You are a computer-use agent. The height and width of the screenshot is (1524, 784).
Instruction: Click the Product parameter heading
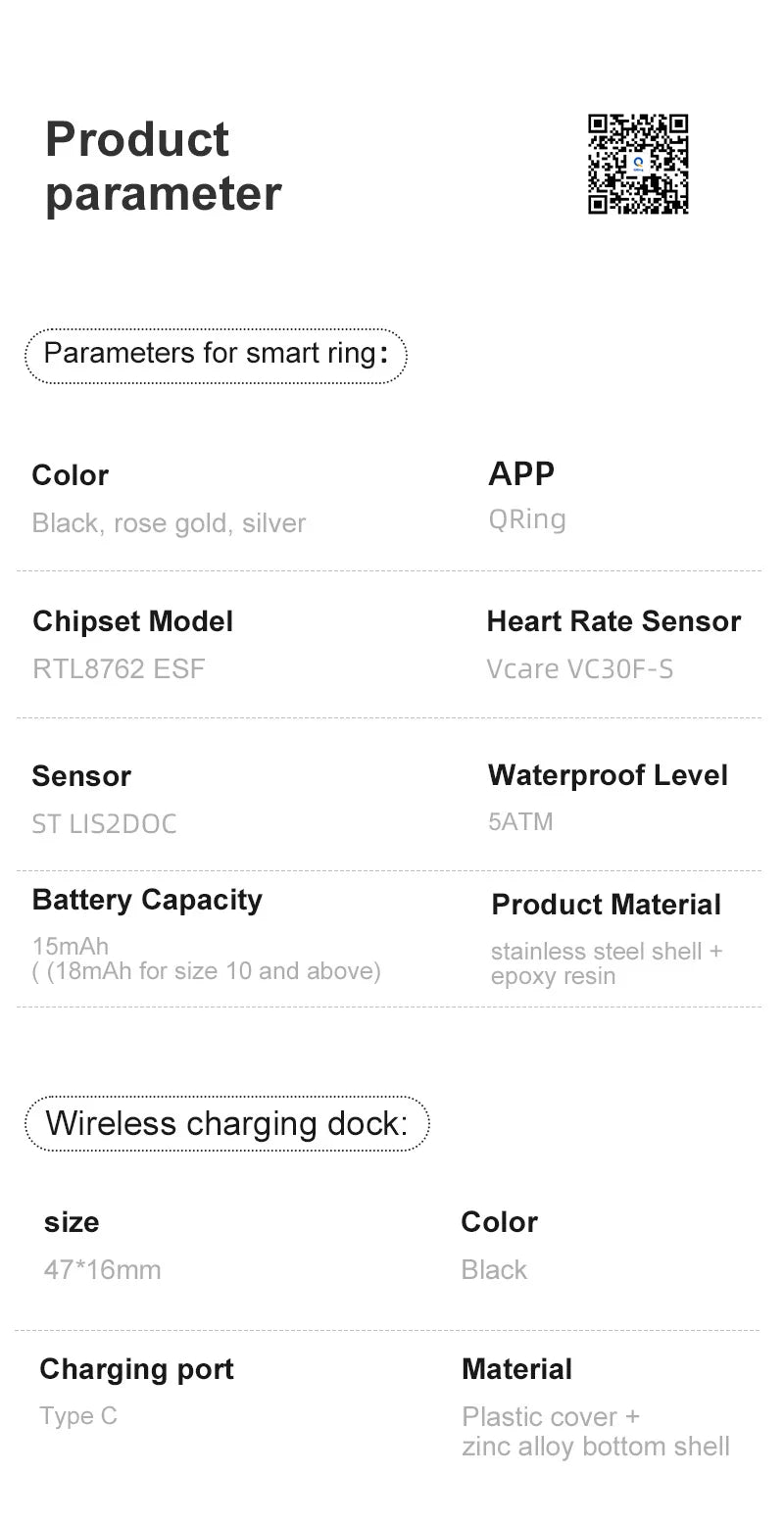coord(163,166)
